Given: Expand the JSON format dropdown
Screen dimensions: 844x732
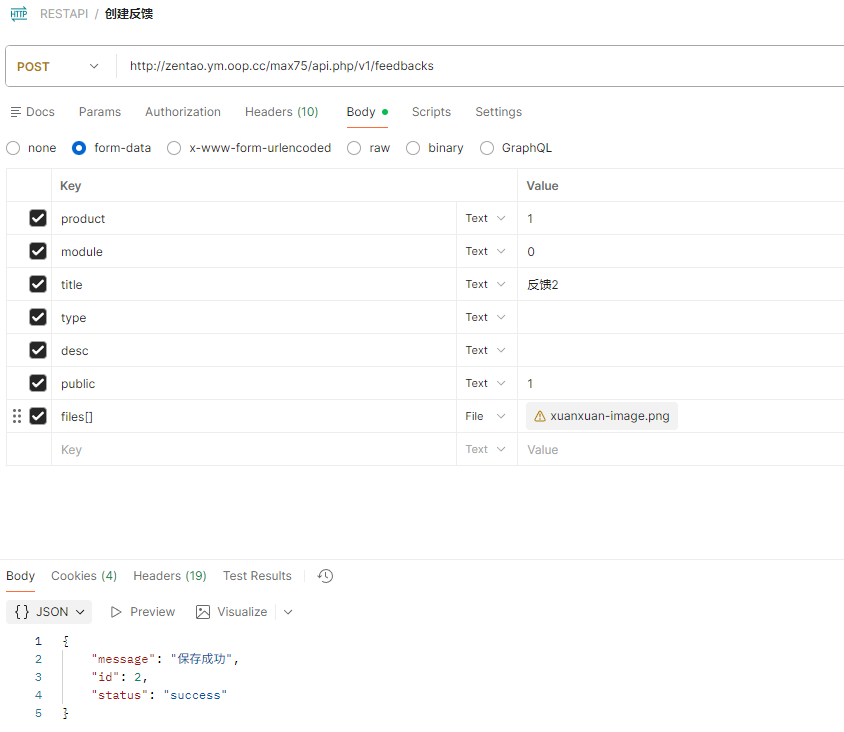Looking at the screenshot, I should (x=49, y=612).
